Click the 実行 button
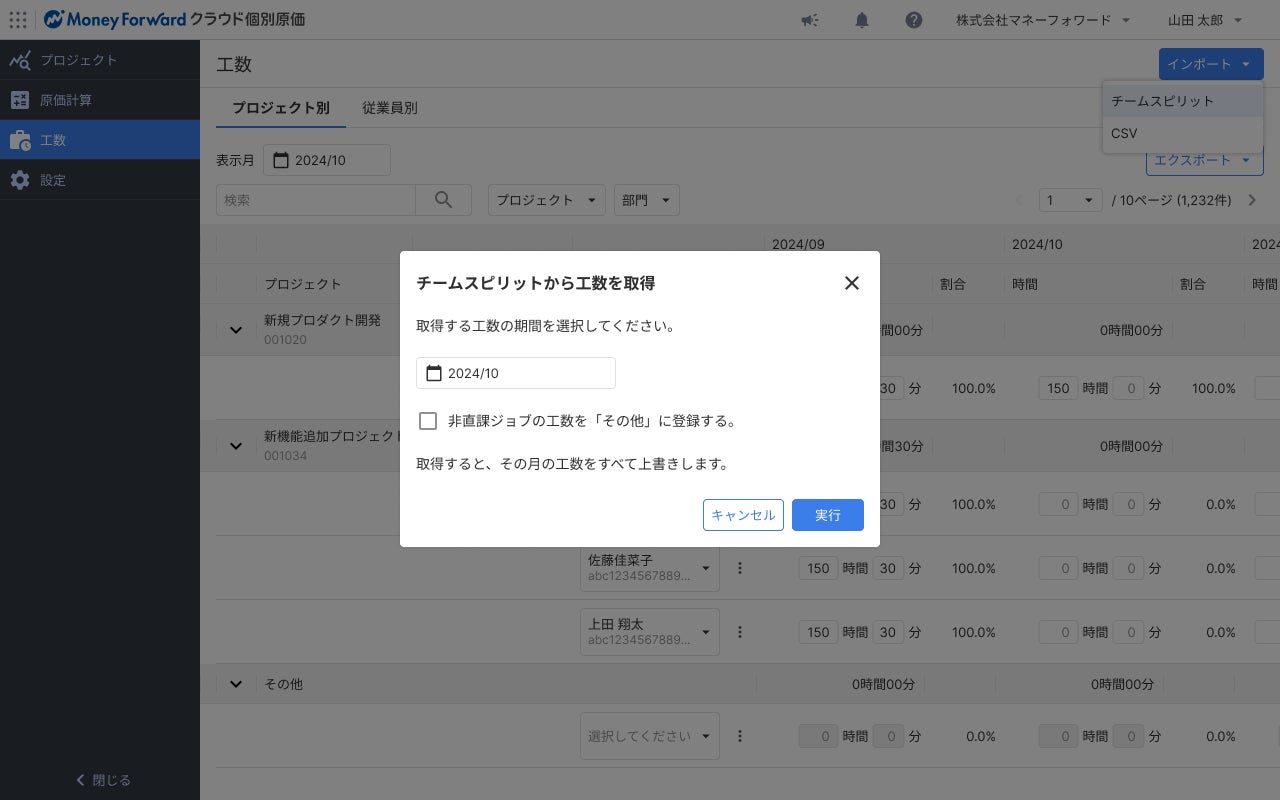This screenshot has height=800, width=1280. point(827,515)
